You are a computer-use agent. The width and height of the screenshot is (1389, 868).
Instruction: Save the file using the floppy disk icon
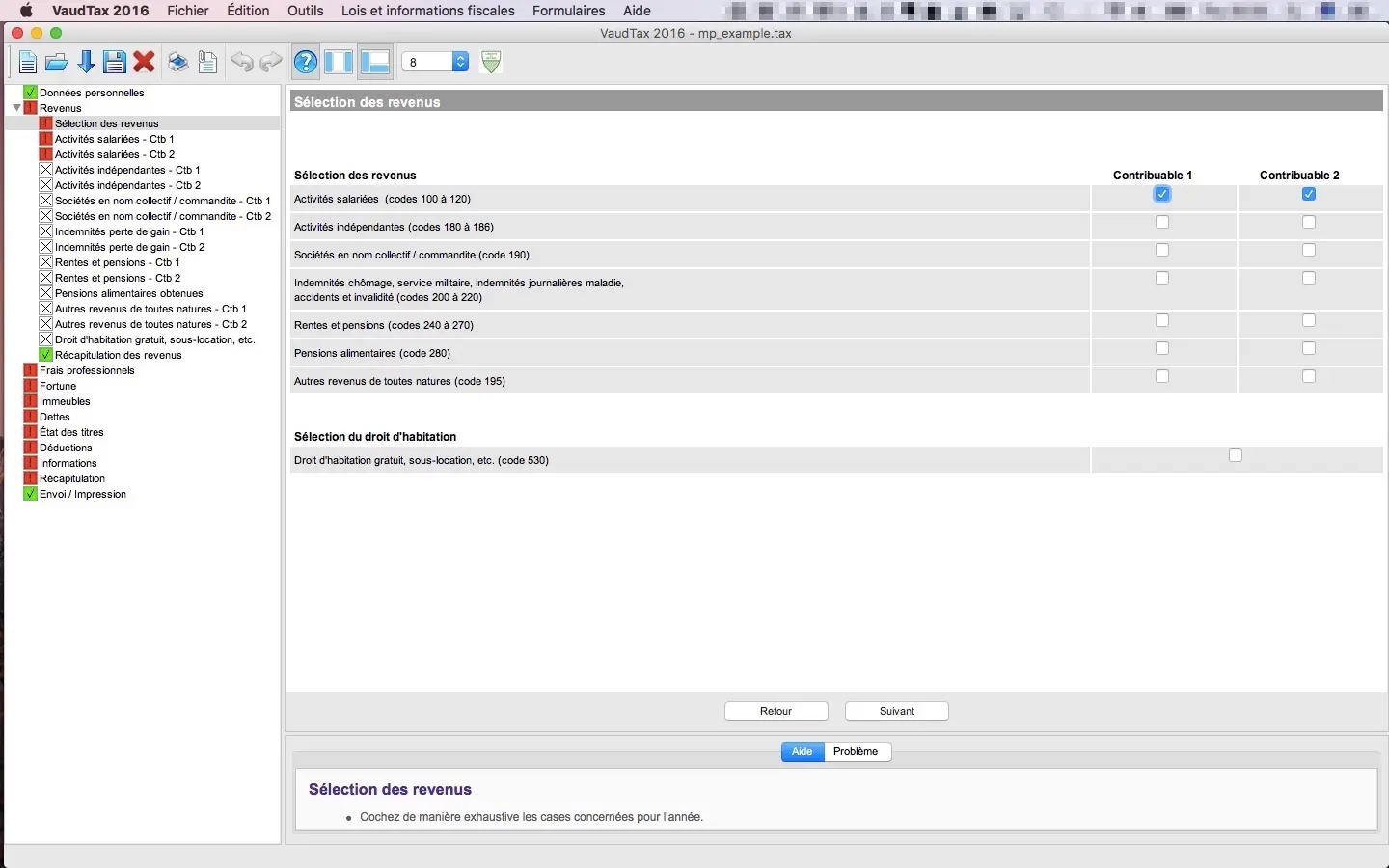coord(115,63)
